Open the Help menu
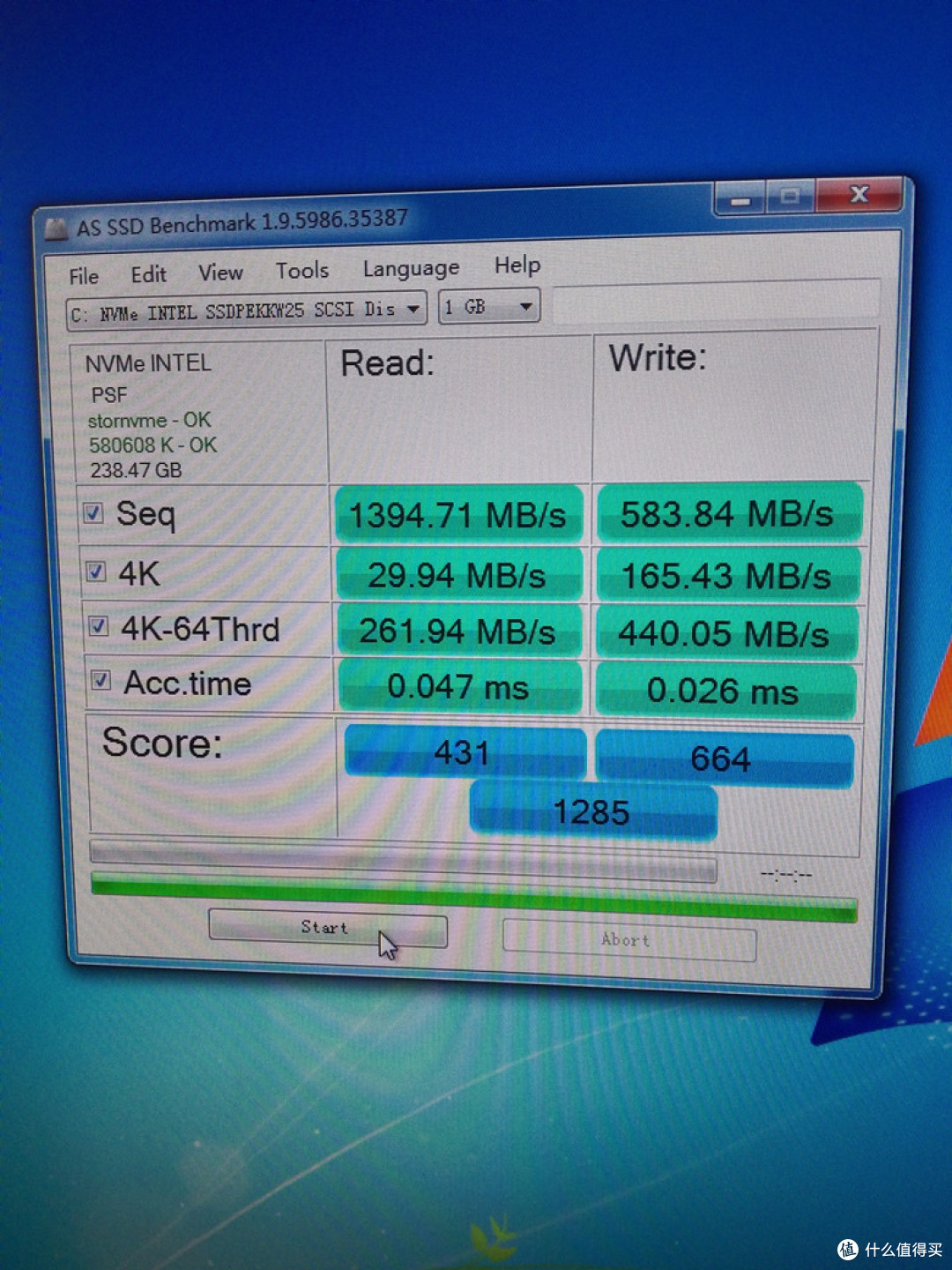The image size is (952, 1270). [x=517, y=265]
